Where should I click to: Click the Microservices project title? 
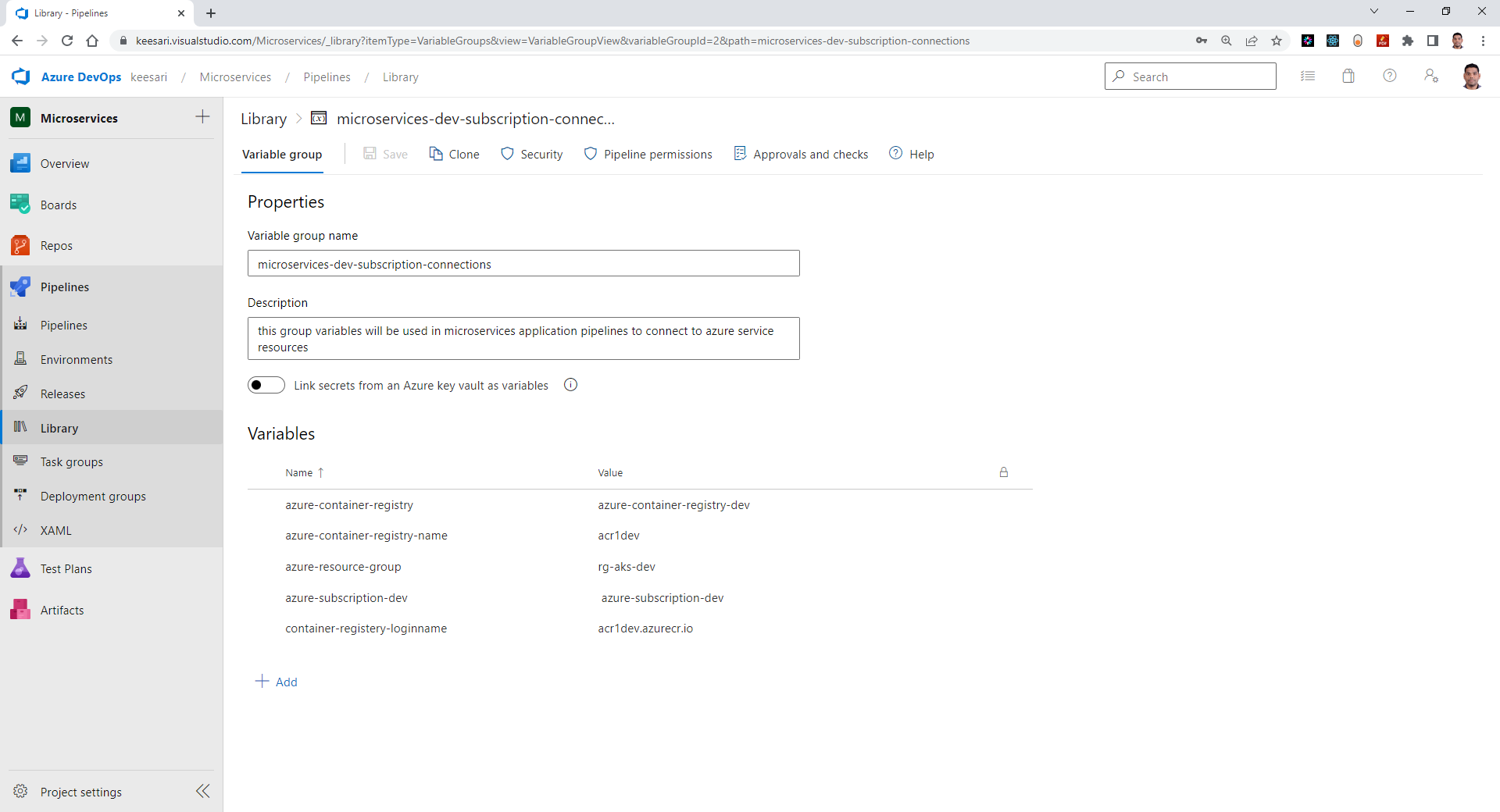coord(79,118)
